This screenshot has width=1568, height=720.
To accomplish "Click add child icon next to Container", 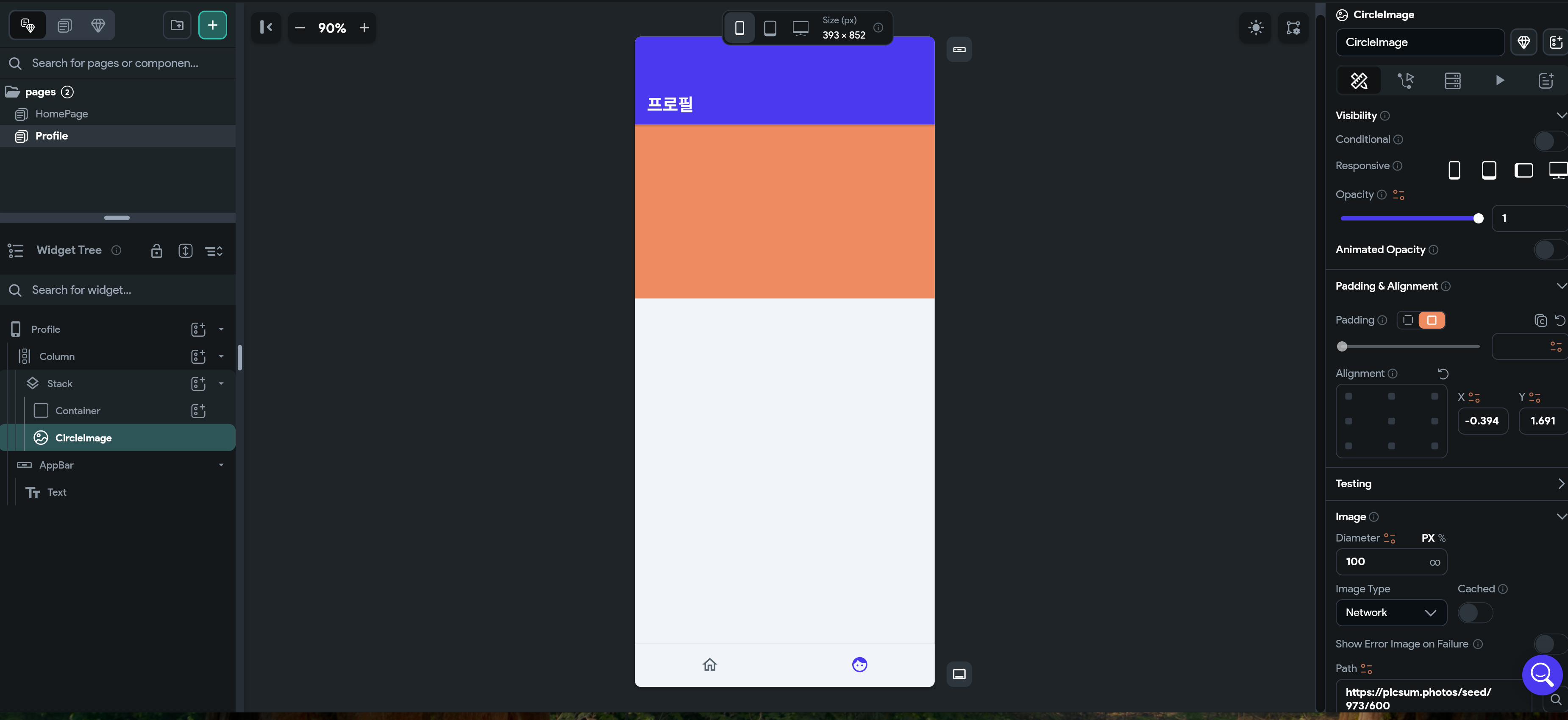I will (198, 411).
